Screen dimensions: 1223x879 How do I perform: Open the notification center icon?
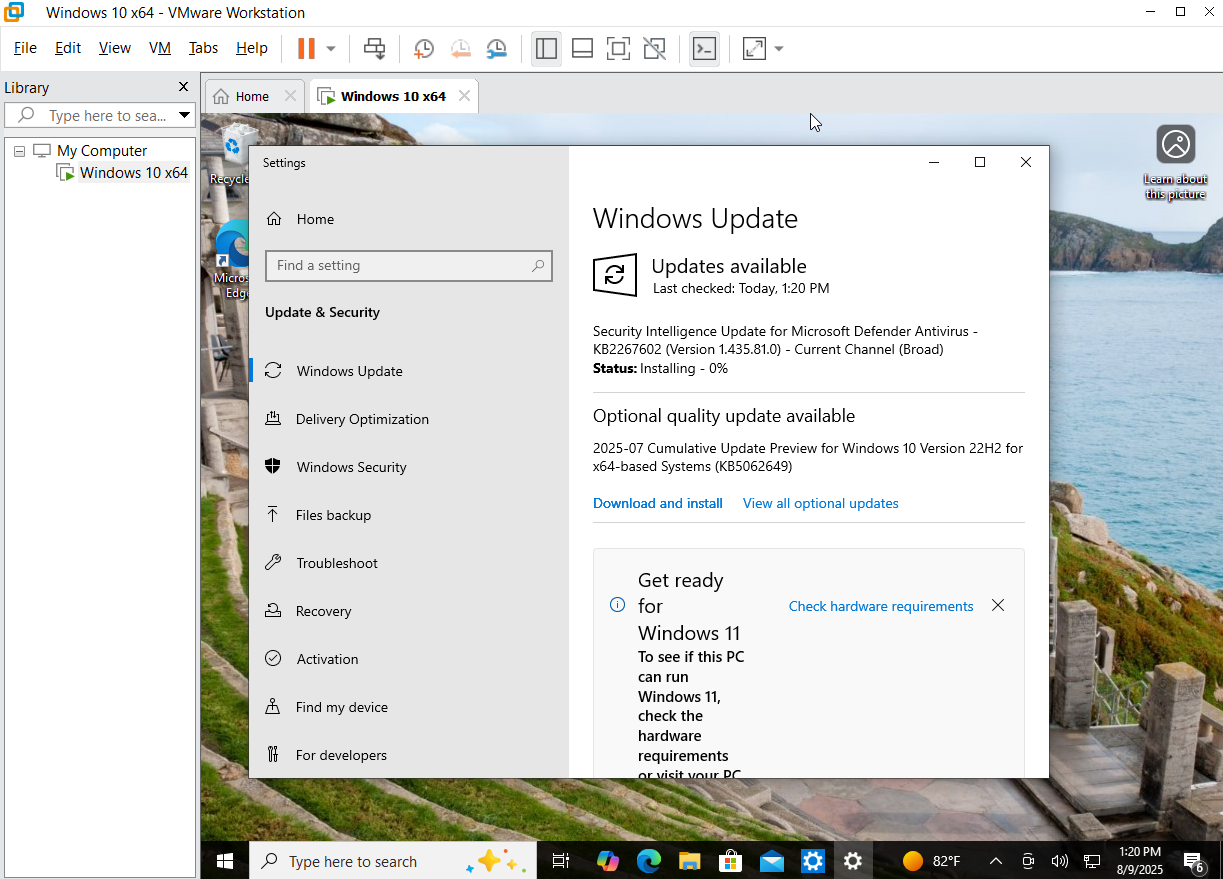[1193, 861]
